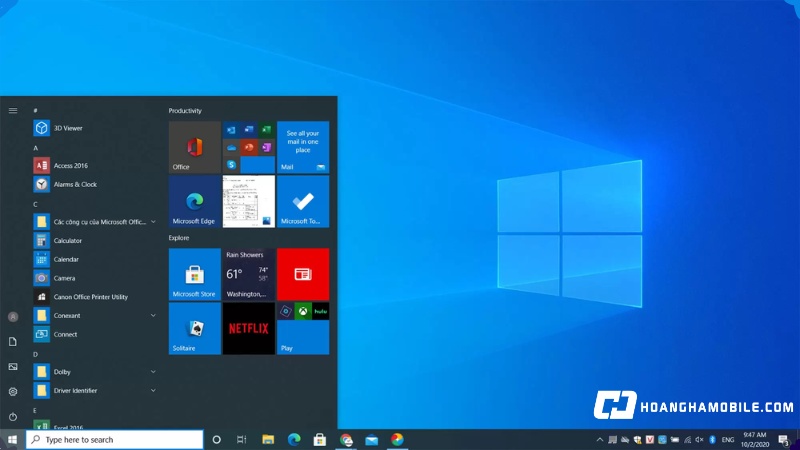This screenshot has width=800, height=450.
Task: Click the Productivity group heading
Action: click(x=185, y=111)
